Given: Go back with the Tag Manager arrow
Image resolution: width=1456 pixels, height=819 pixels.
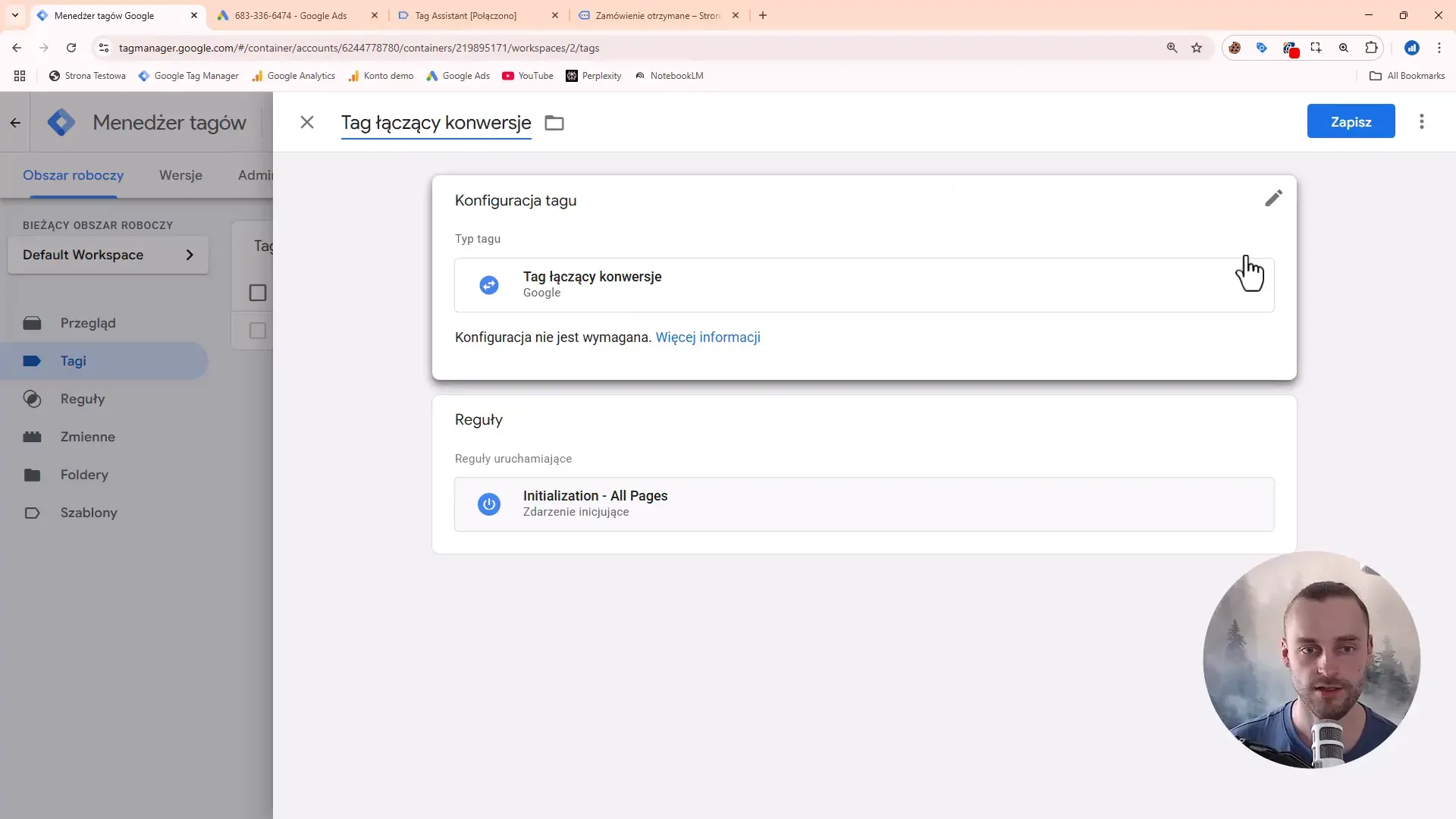Looking at the screenshot, I should pyautogui.click(x=15, y=122).
